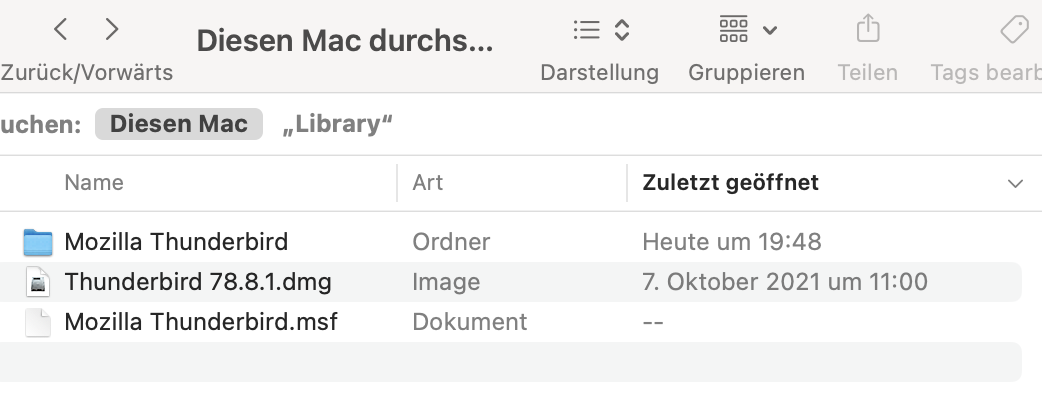The image size is (1042, 400).
Task: Click the Thunderbird 78.8.1.dmg disk image icon
Action: pyautogui.click(x=38, y=283)
